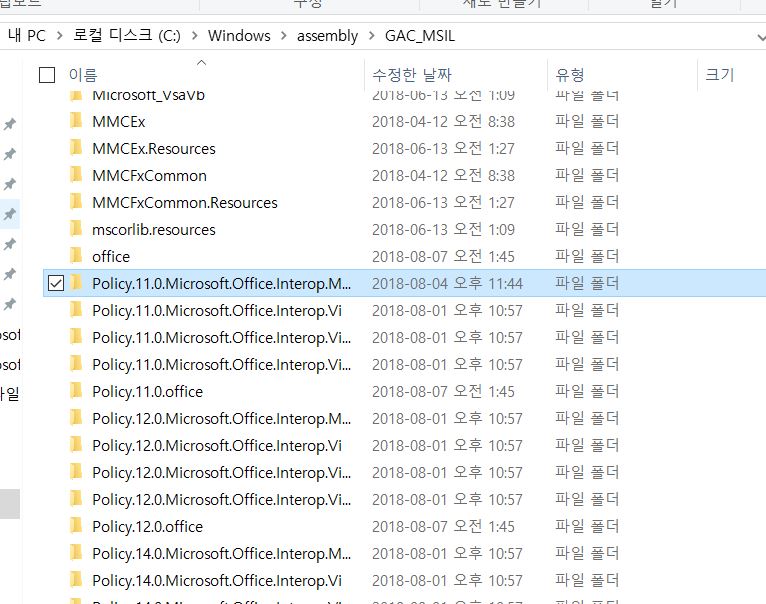This screenshot has width=766, height=604.
Task: Select Policy.12.0.Microsoft.Office.Interop.M... folder name
Action: [221, 418]
